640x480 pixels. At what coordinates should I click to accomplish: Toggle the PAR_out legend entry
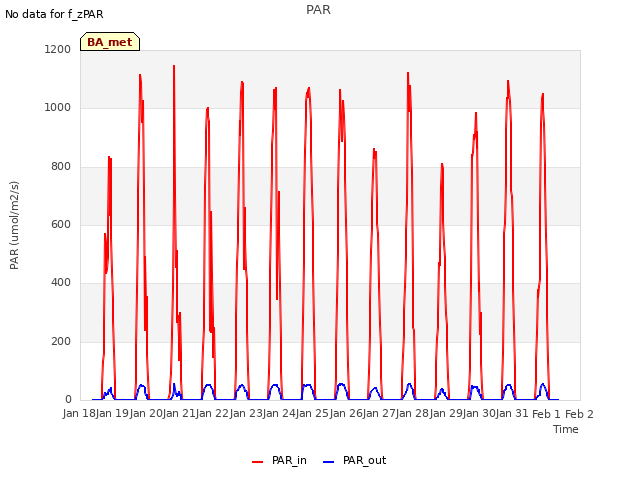coord(354,461)
